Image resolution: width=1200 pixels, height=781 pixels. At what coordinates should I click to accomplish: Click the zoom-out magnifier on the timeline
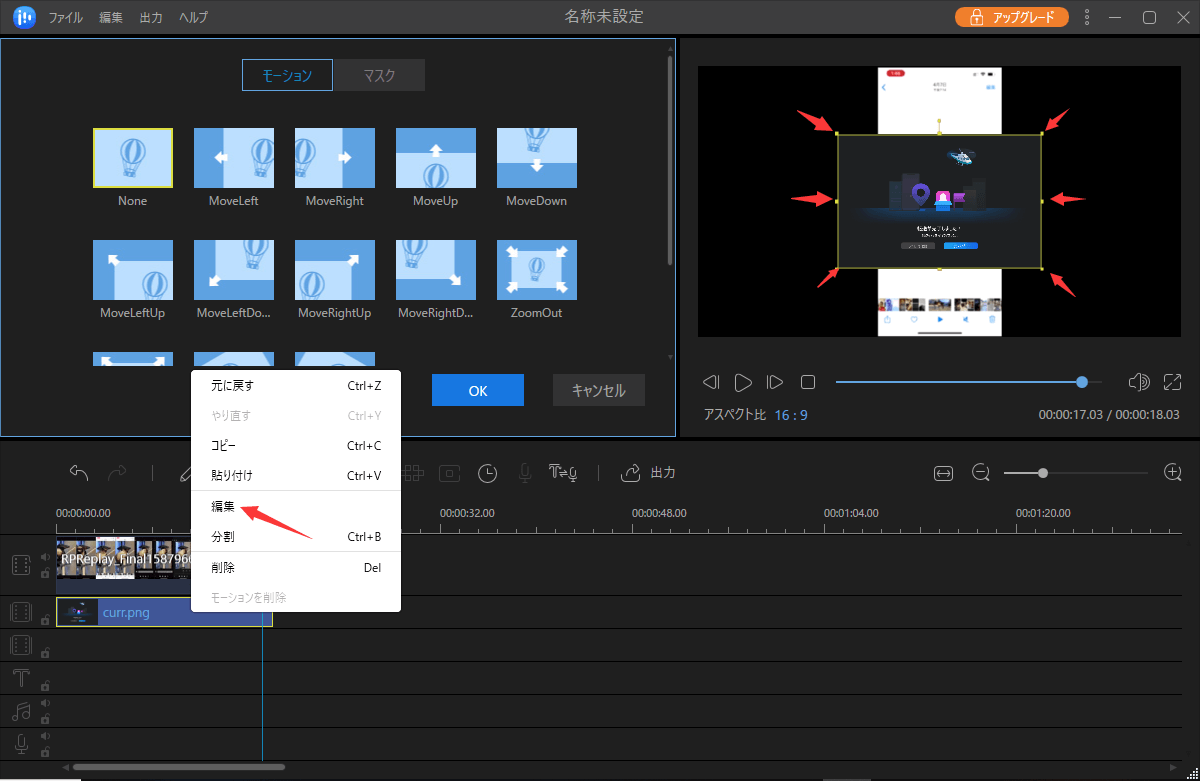pos(981,472)
